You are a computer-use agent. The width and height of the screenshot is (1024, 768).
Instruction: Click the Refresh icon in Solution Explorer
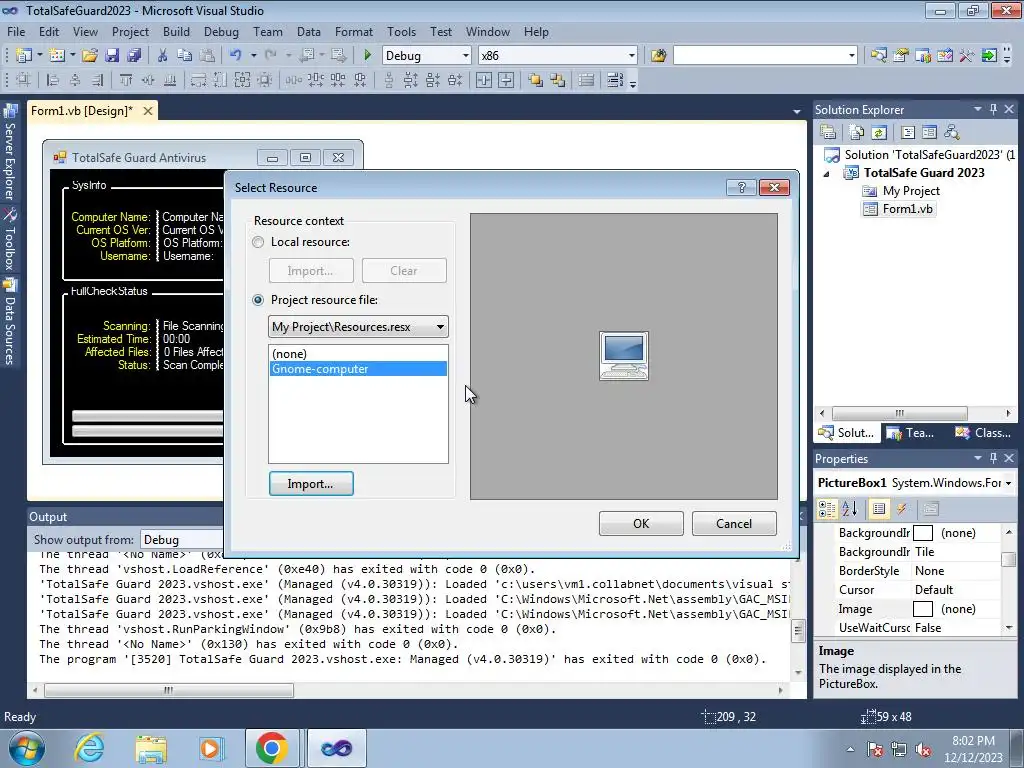point(879,133)
